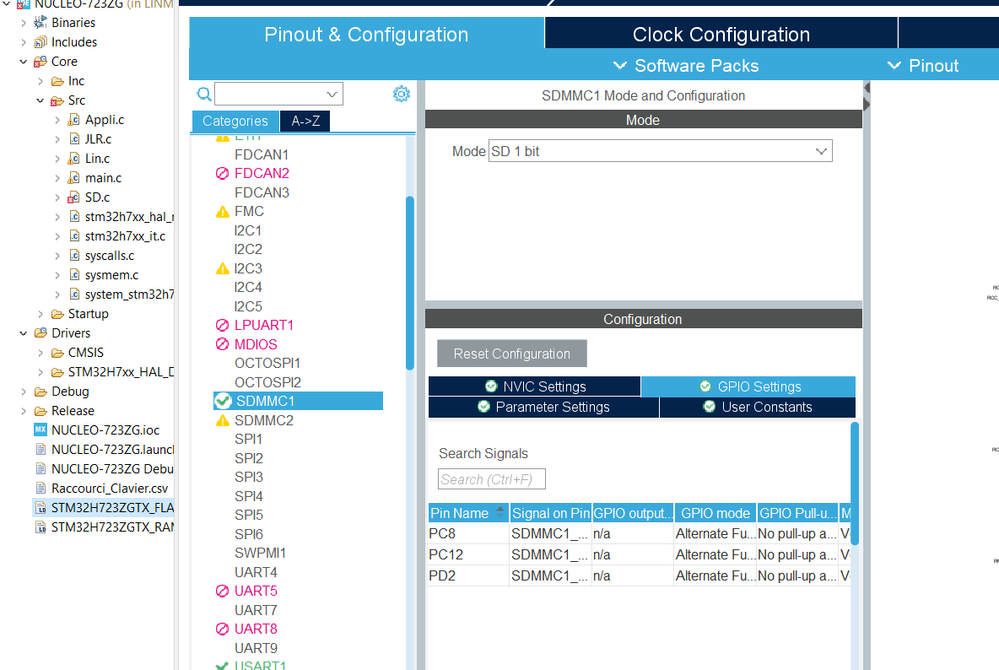Click the Search Signals input field

[x=492, y=479]
